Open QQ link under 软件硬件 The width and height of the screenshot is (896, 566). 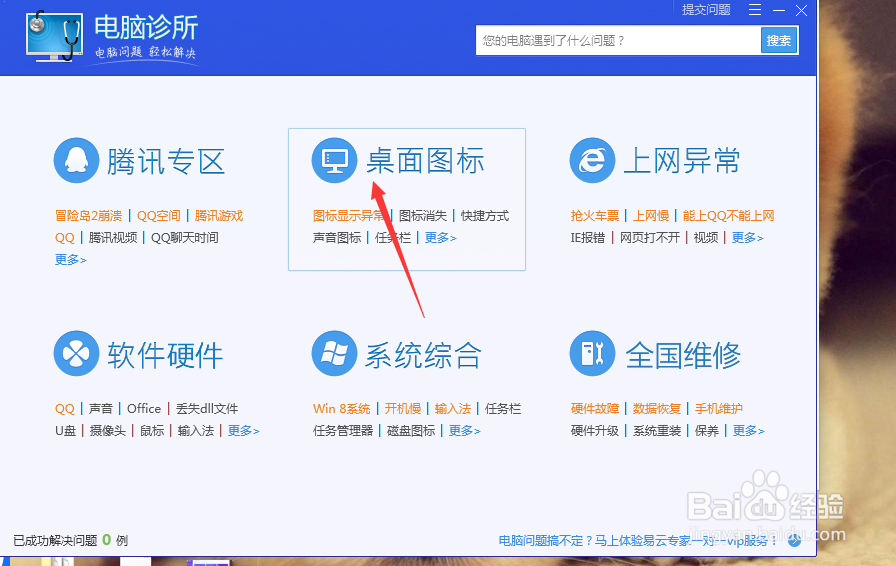pyautogui.click(x=65, y=409)
